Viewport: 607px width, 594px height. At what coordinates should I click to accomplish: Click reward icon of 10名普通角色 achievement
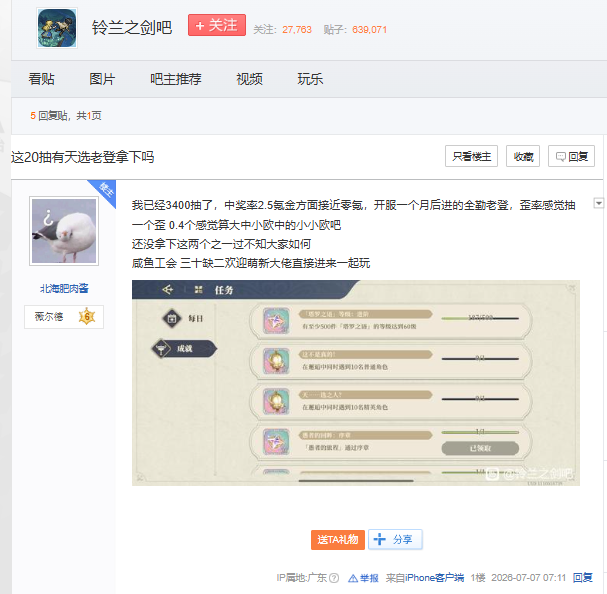point(276,361)
